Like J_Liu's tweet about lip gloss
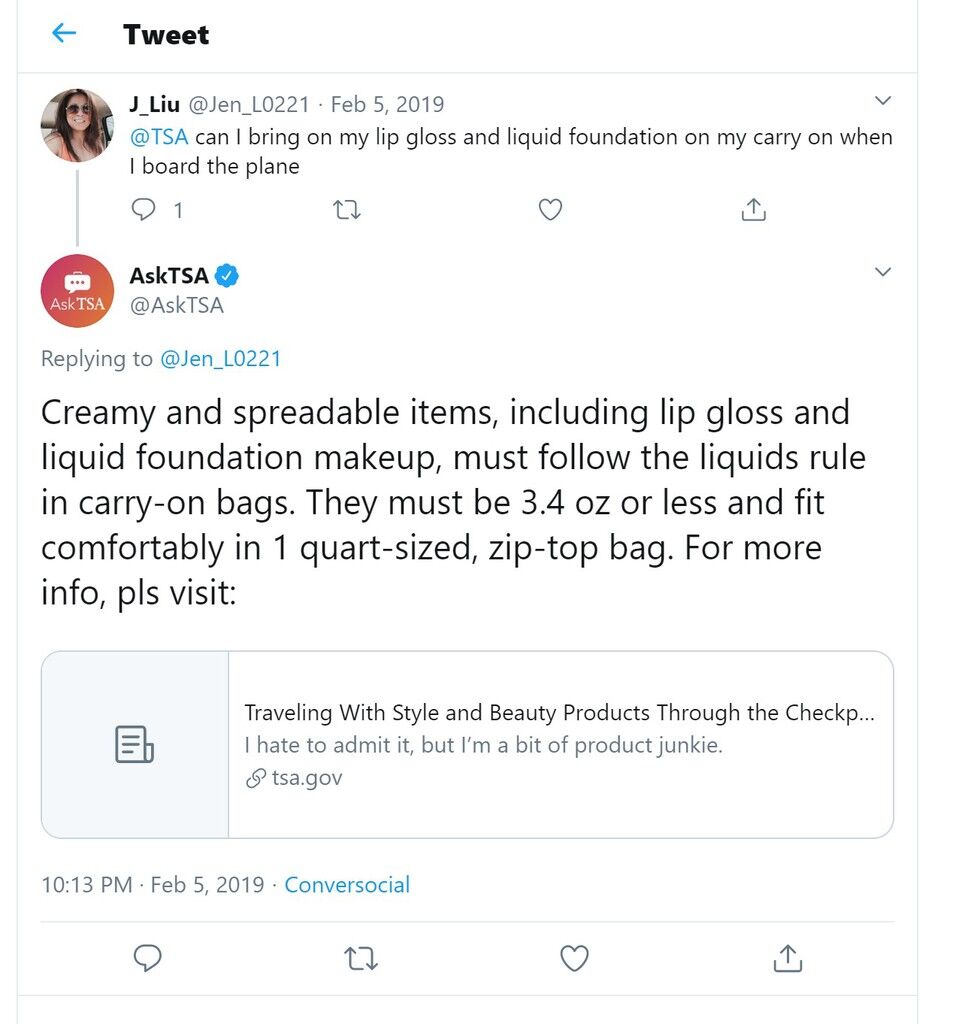Image resolution: width=959 pixels, height=1024 pixels. click(550, 210)
